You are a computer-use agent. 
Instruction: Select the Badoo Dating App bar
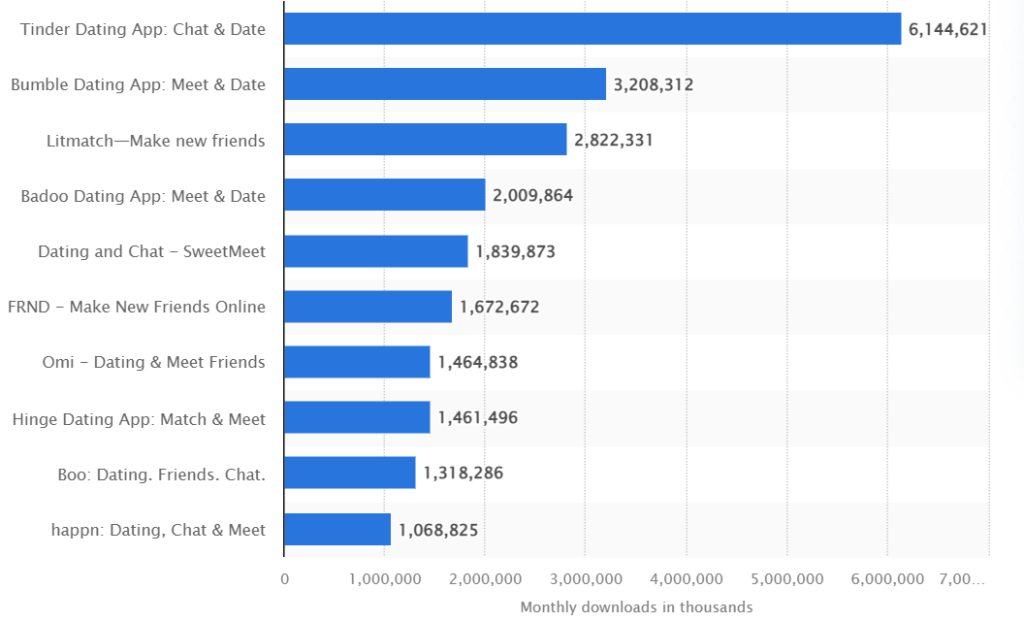click(x=385, y=195)
